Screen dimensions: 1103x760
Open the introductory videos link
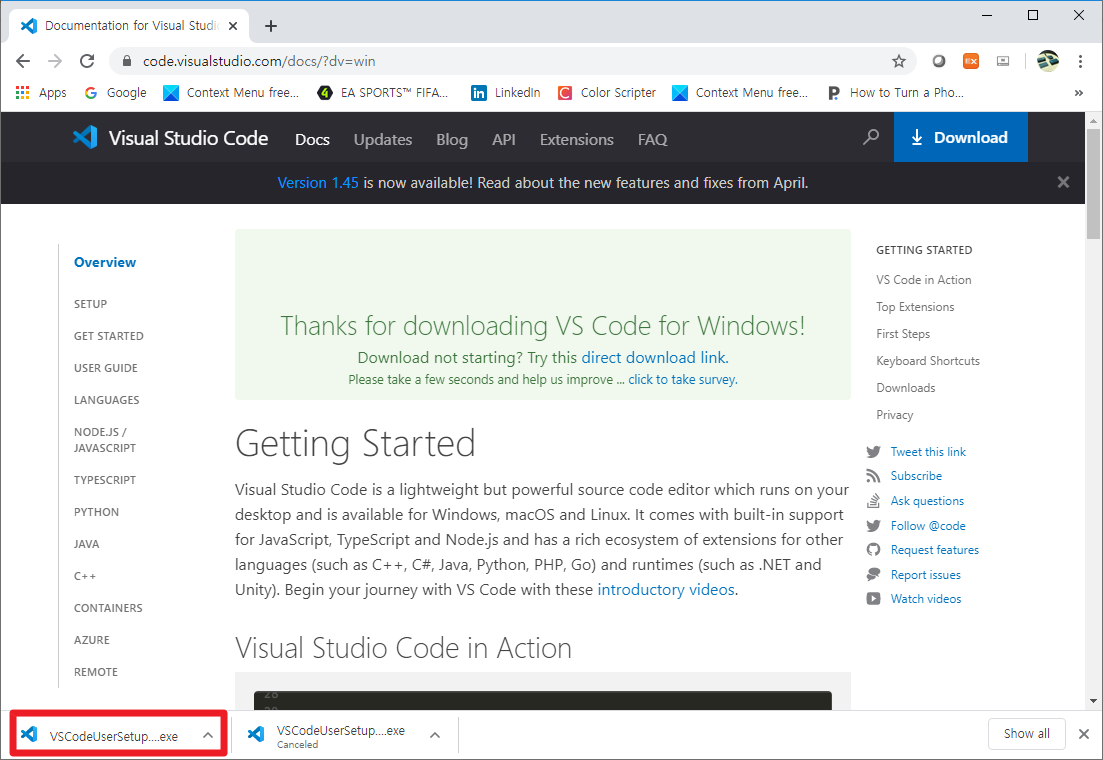click(x=665, y=590)
